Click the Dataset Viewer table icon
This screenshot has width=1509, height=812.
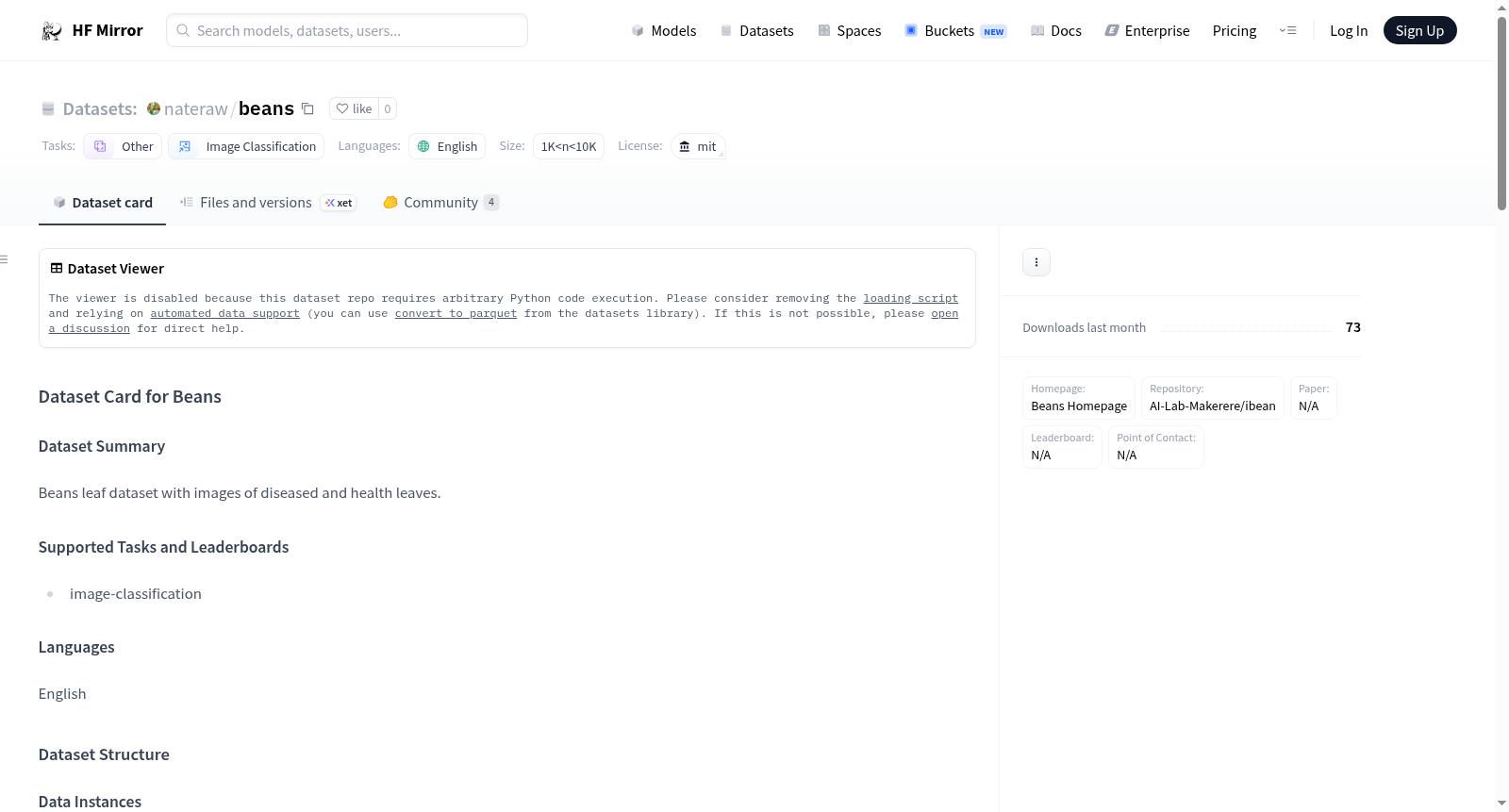pyautogui.click(x=57, y=269)
